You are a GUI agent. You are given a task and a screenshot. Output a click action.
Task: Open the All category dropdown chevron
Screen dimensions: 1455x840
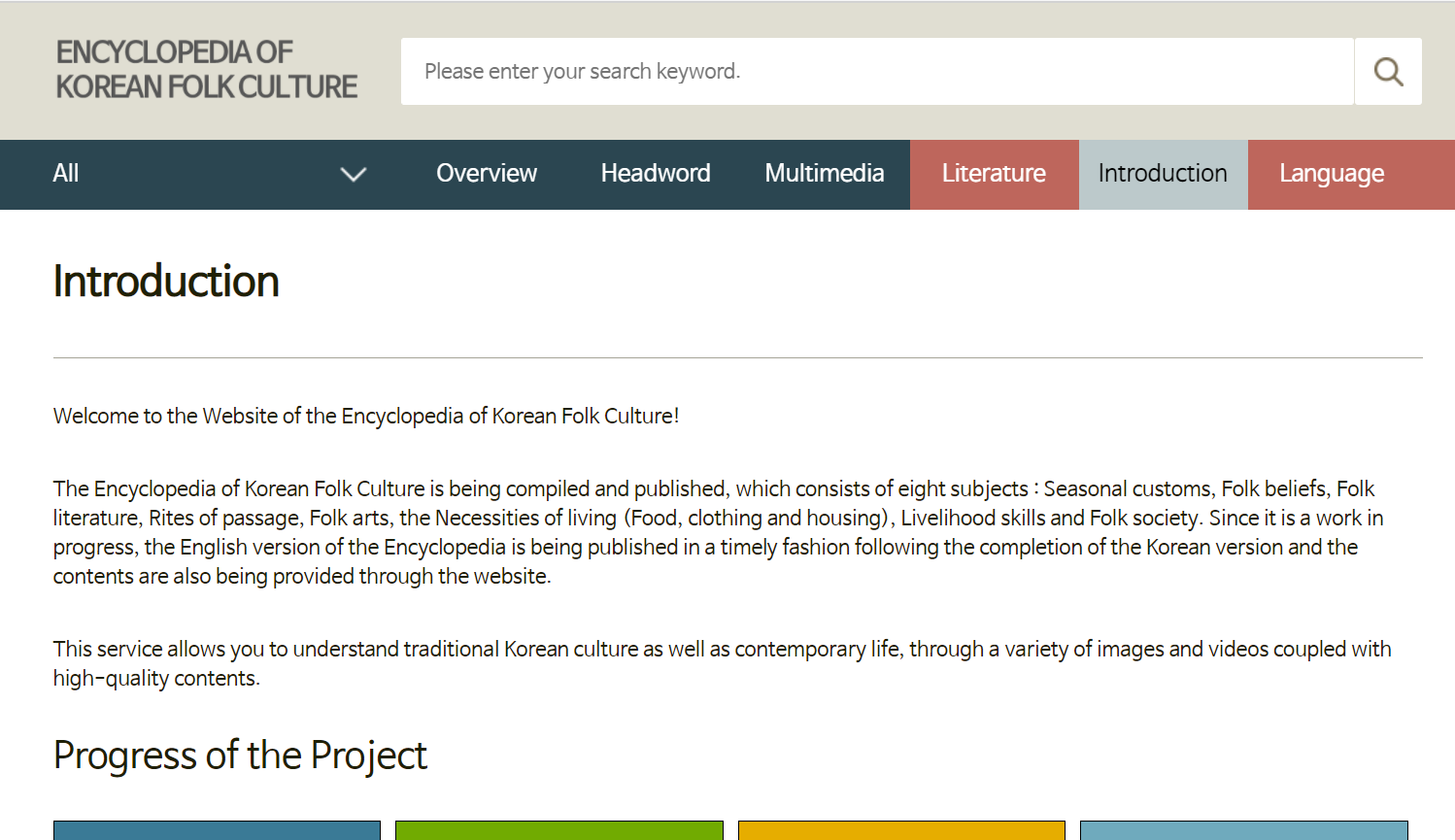point(354,175)
